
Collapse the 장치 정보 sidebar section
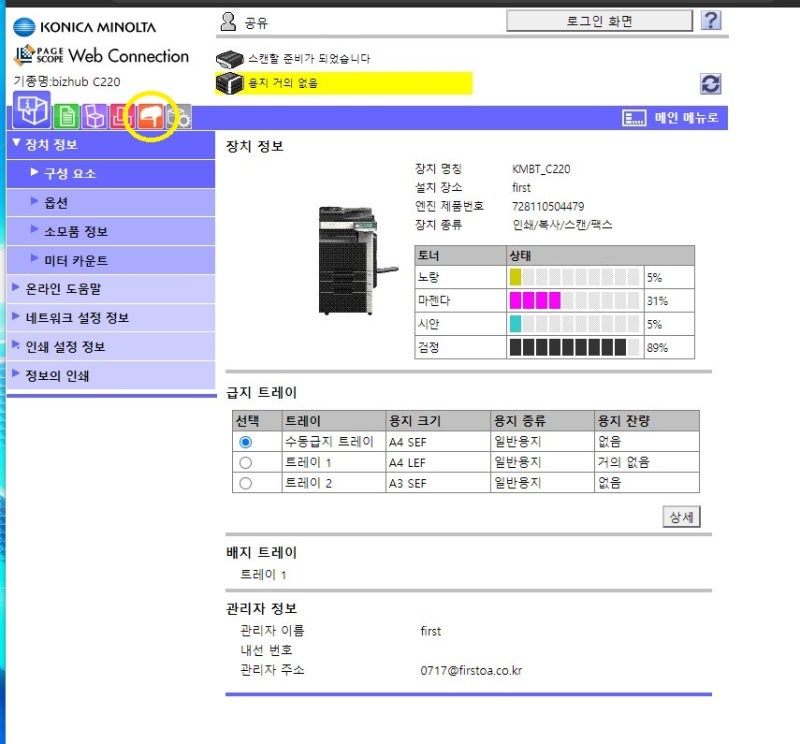coord(48,145)
